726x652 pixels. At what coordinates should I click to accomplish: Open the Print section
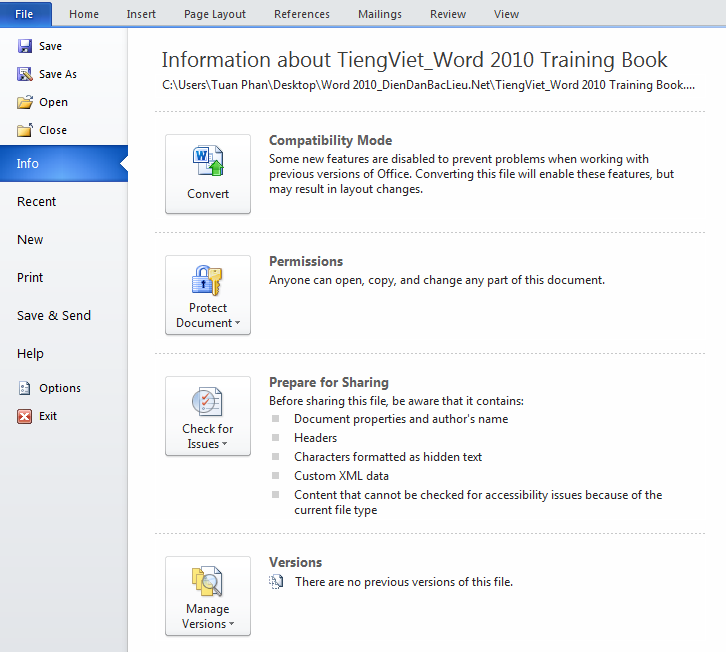pos(30,277)
